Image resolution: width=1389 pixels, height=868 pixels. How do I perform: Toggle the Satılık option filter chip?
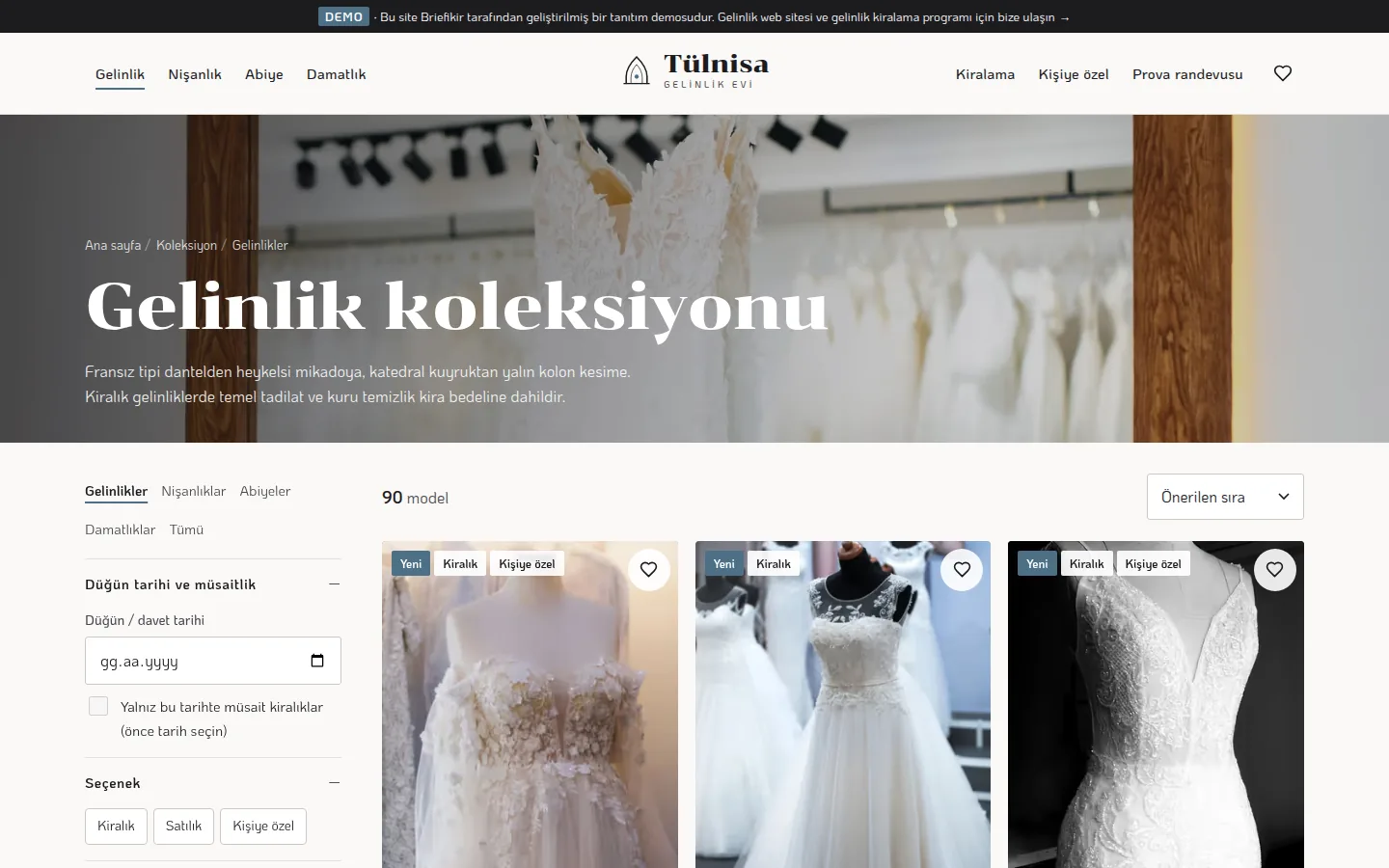tap(183, 826)
